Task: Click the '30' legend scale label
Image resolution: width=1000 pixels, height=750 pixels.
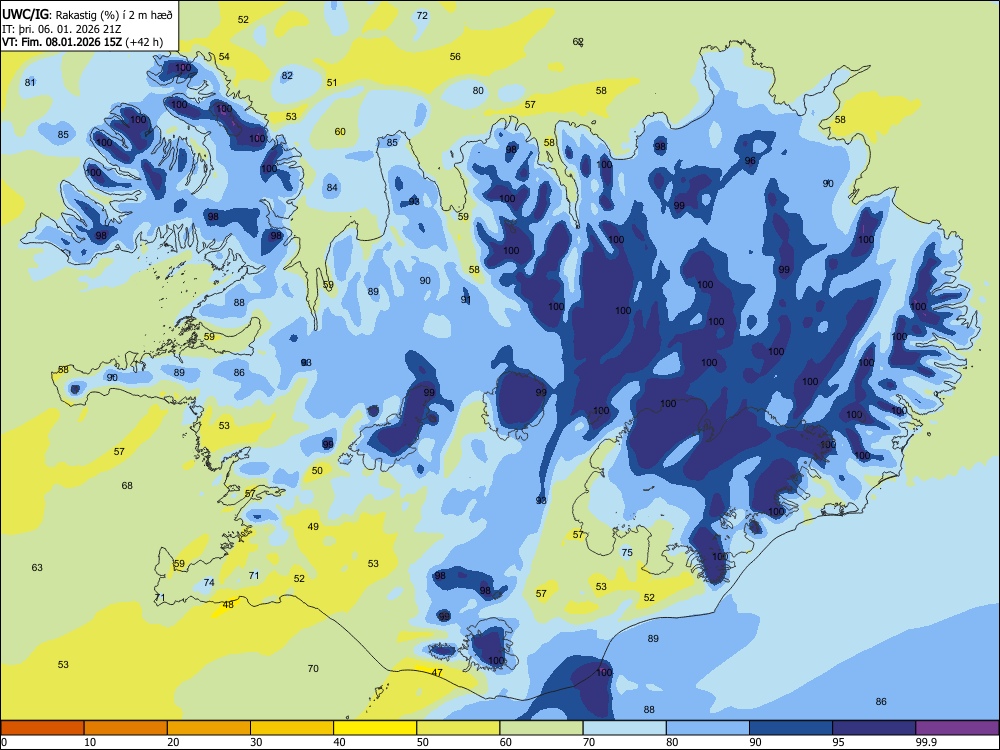Action: point(256,742)
